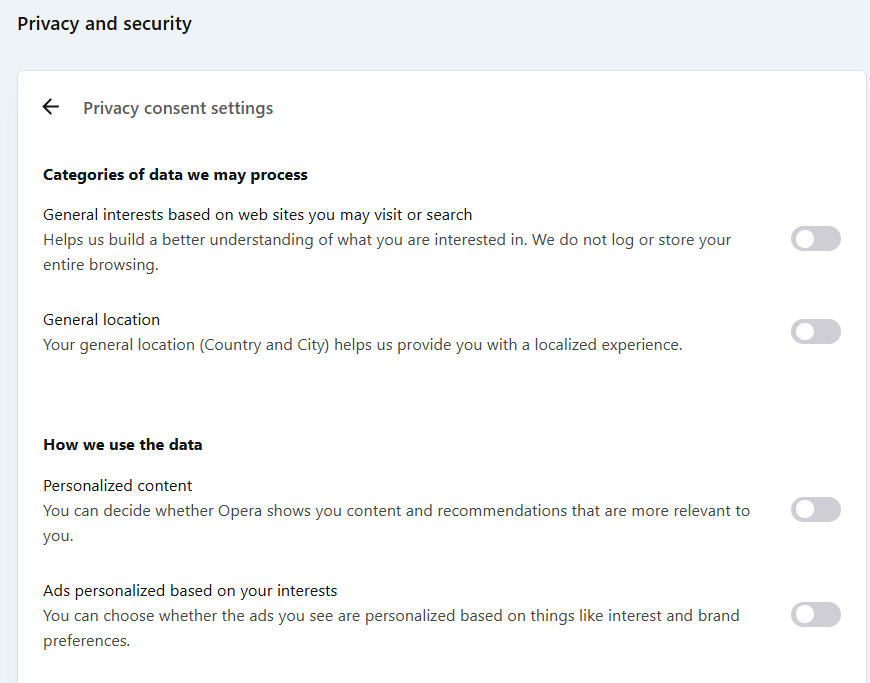
Task: Click the General location label
Action: pos(102,320)
